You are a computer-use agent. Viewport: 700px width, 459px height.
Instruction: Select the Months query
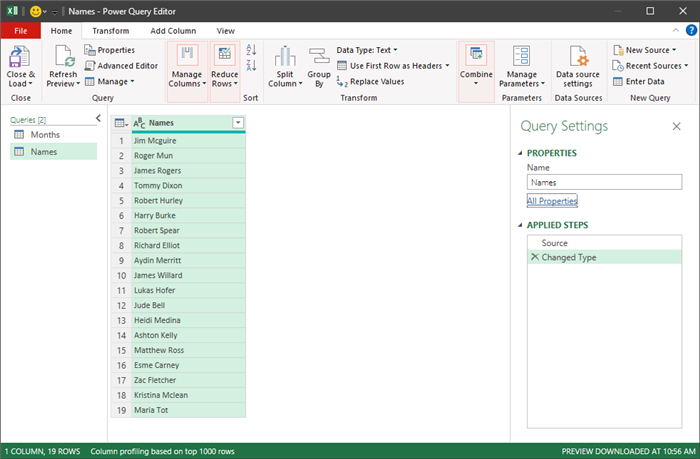[x=45, y=134]
